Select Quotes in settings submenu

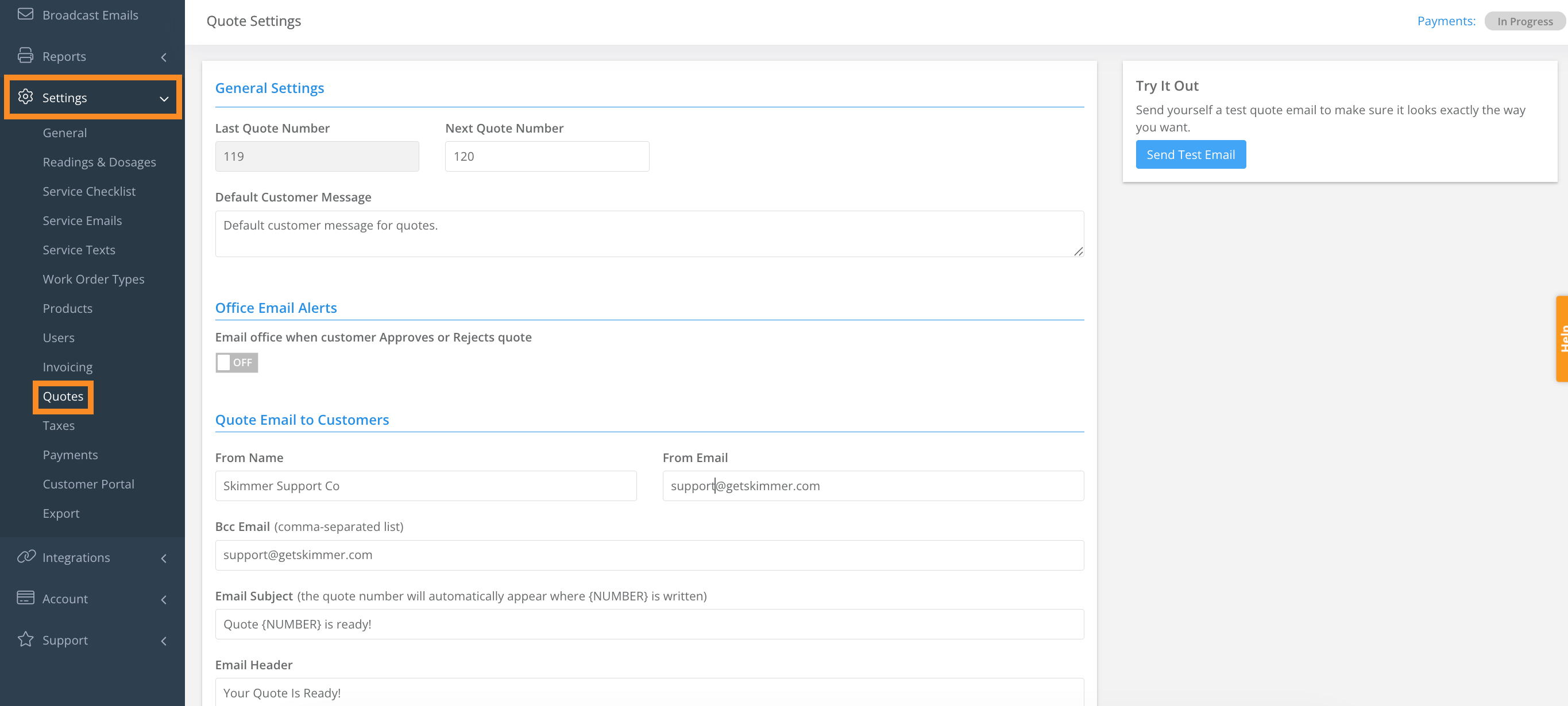63,397
